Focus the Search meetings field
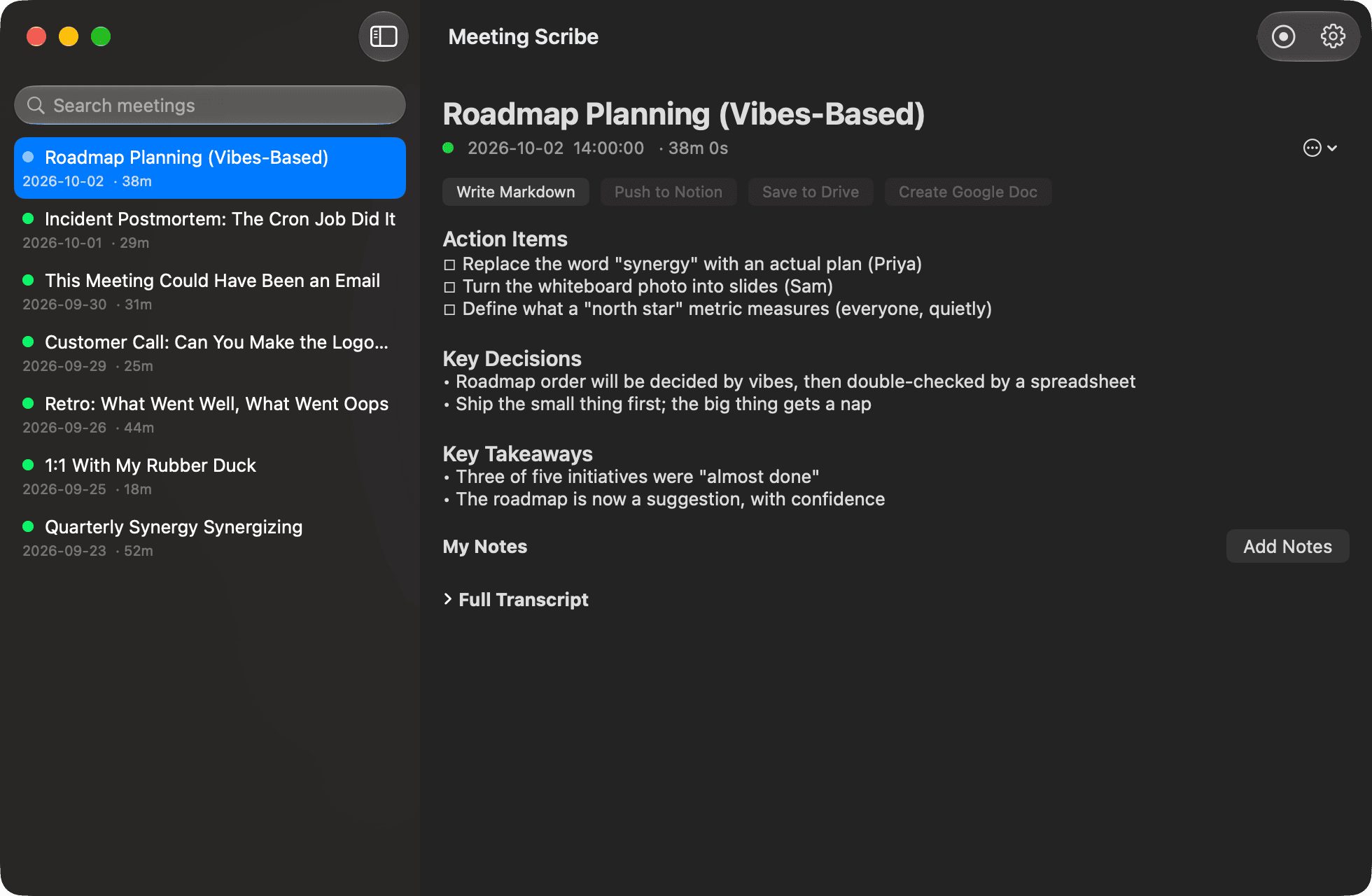The image size is (1372, 896). [210, 105]
